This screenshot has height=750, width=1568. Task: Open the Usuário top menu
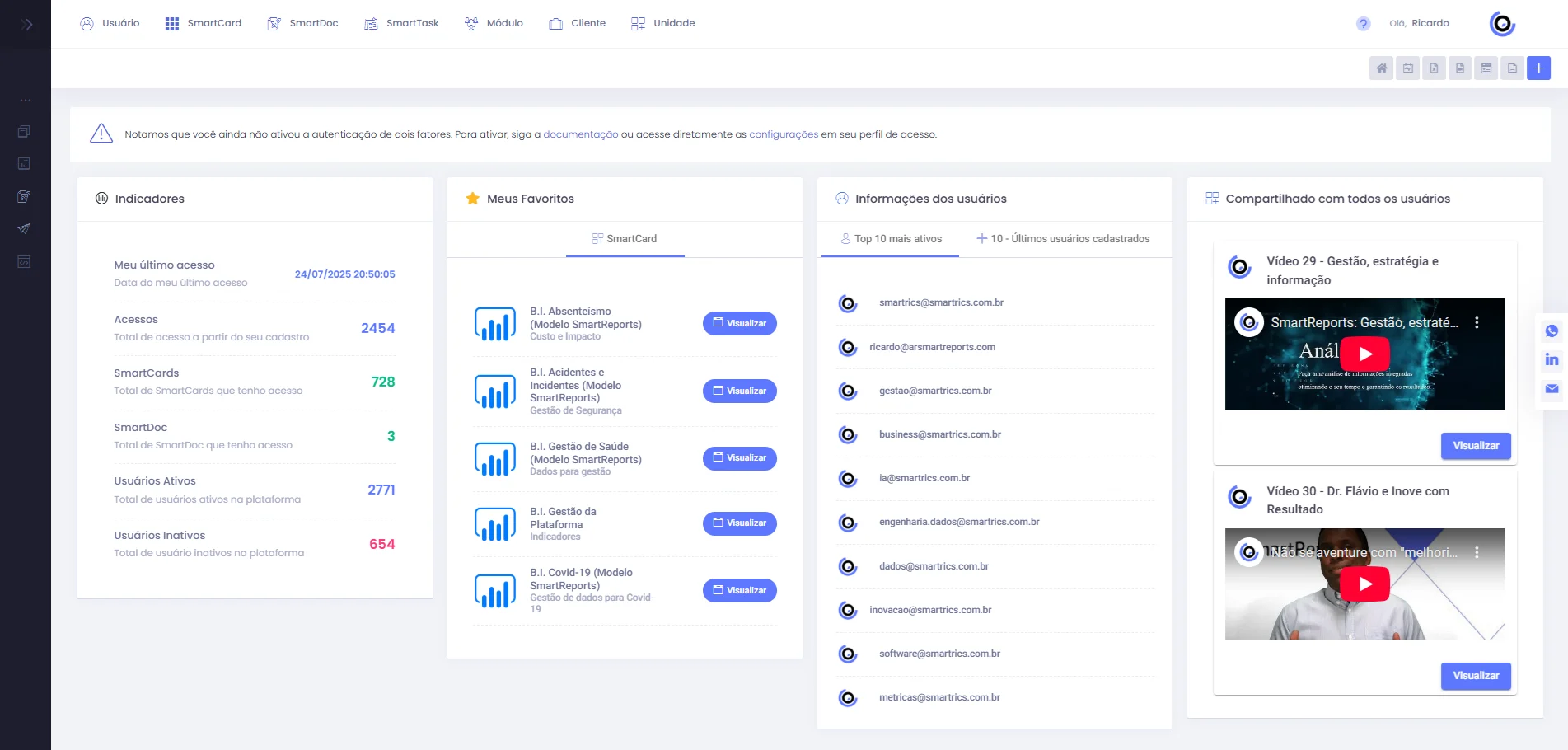110,24
